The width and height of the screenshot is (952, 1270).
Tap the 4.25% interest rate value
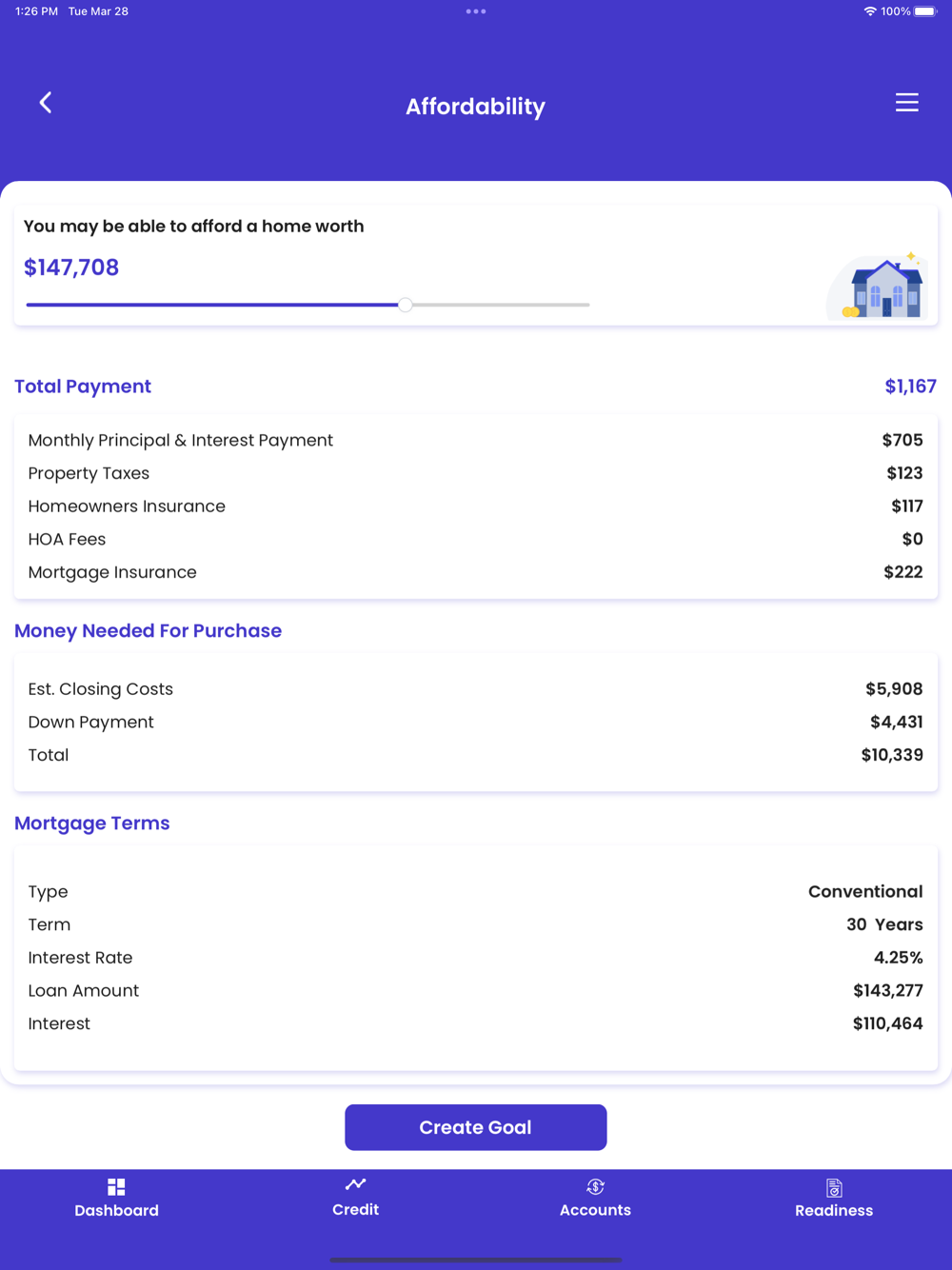point(898,958)
